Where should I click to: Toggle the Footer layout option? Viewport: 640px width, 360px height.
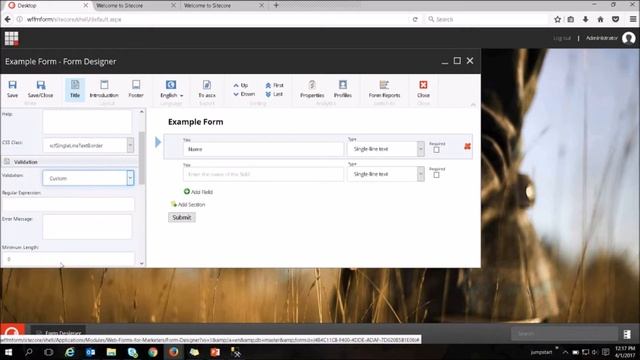click(136, 89)
